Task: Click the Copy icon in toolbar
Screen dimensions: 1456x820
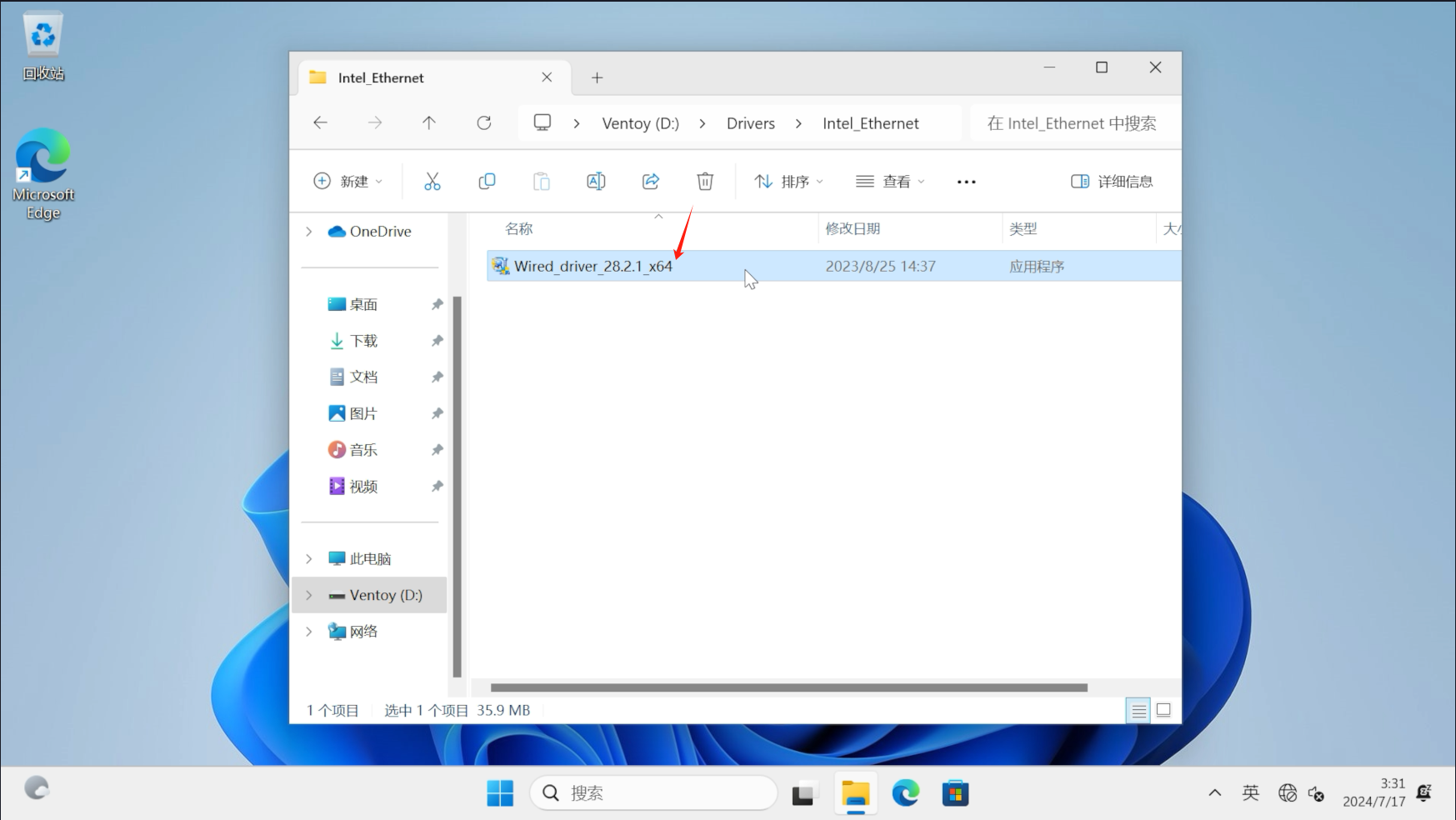Action: (x=487, y=182)
